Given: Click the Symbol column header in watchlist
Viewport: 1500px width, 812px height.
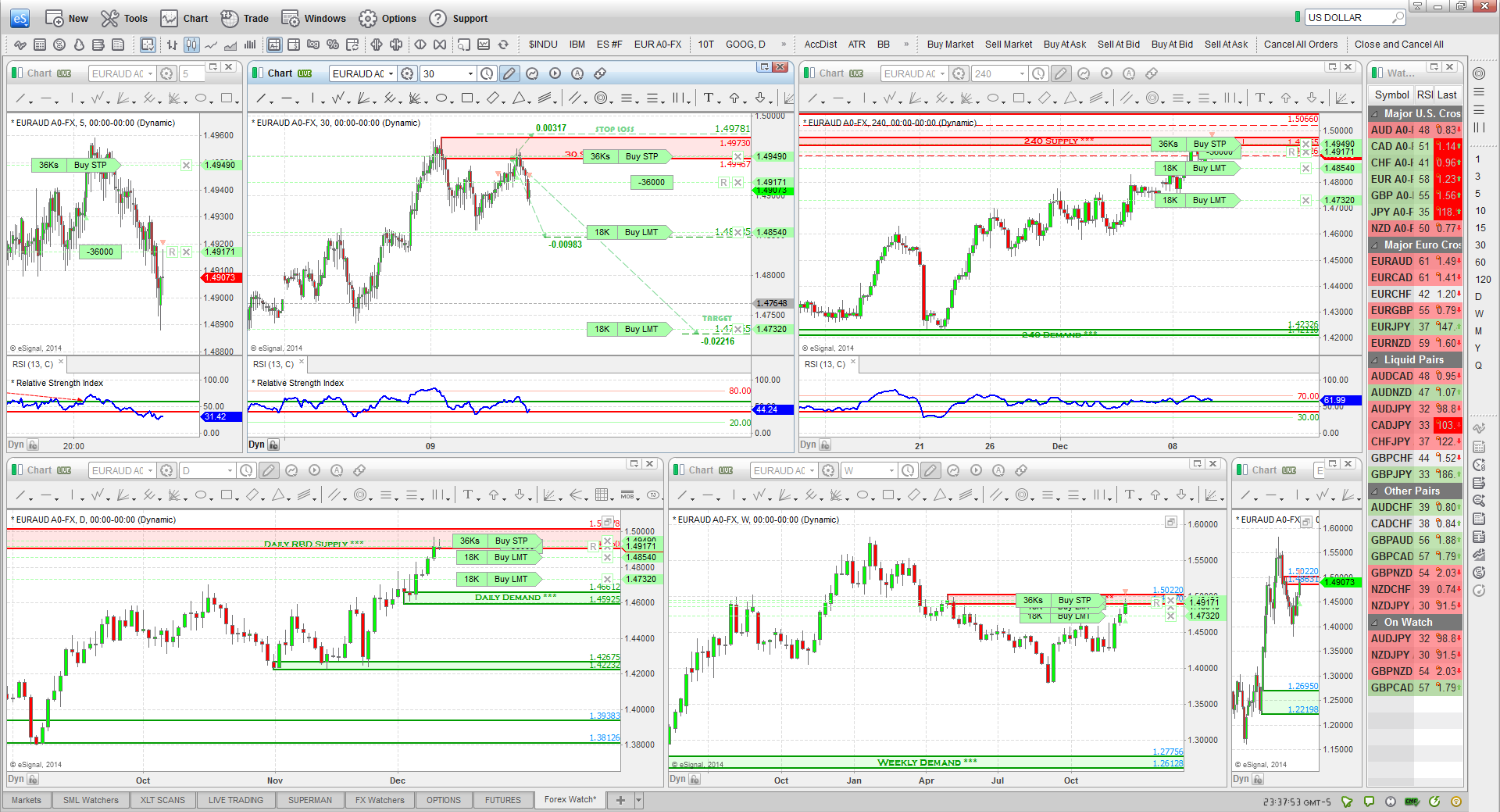Looking at the screenshot, I should tap(1391, 94).
